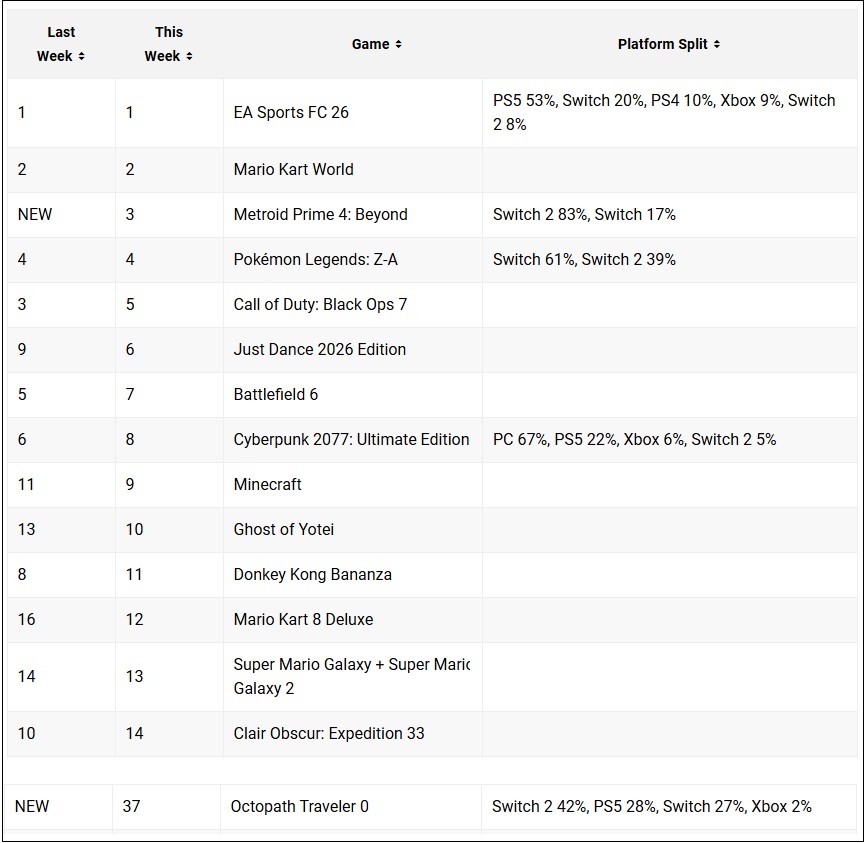Select EA Sports FC 26 game cell
The height and width of the screenshot is (843, 866).
point(291,112)
